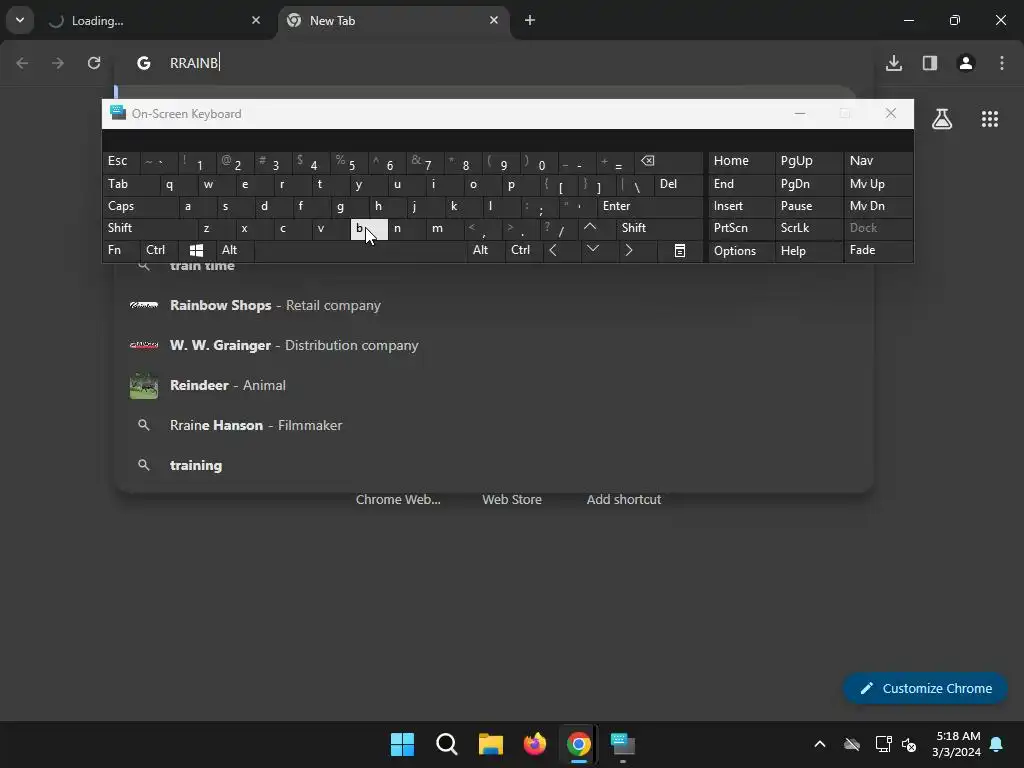Open the Web Store shortcut
This screenshot has width=1024, height=768.
(x=512, y=500)
